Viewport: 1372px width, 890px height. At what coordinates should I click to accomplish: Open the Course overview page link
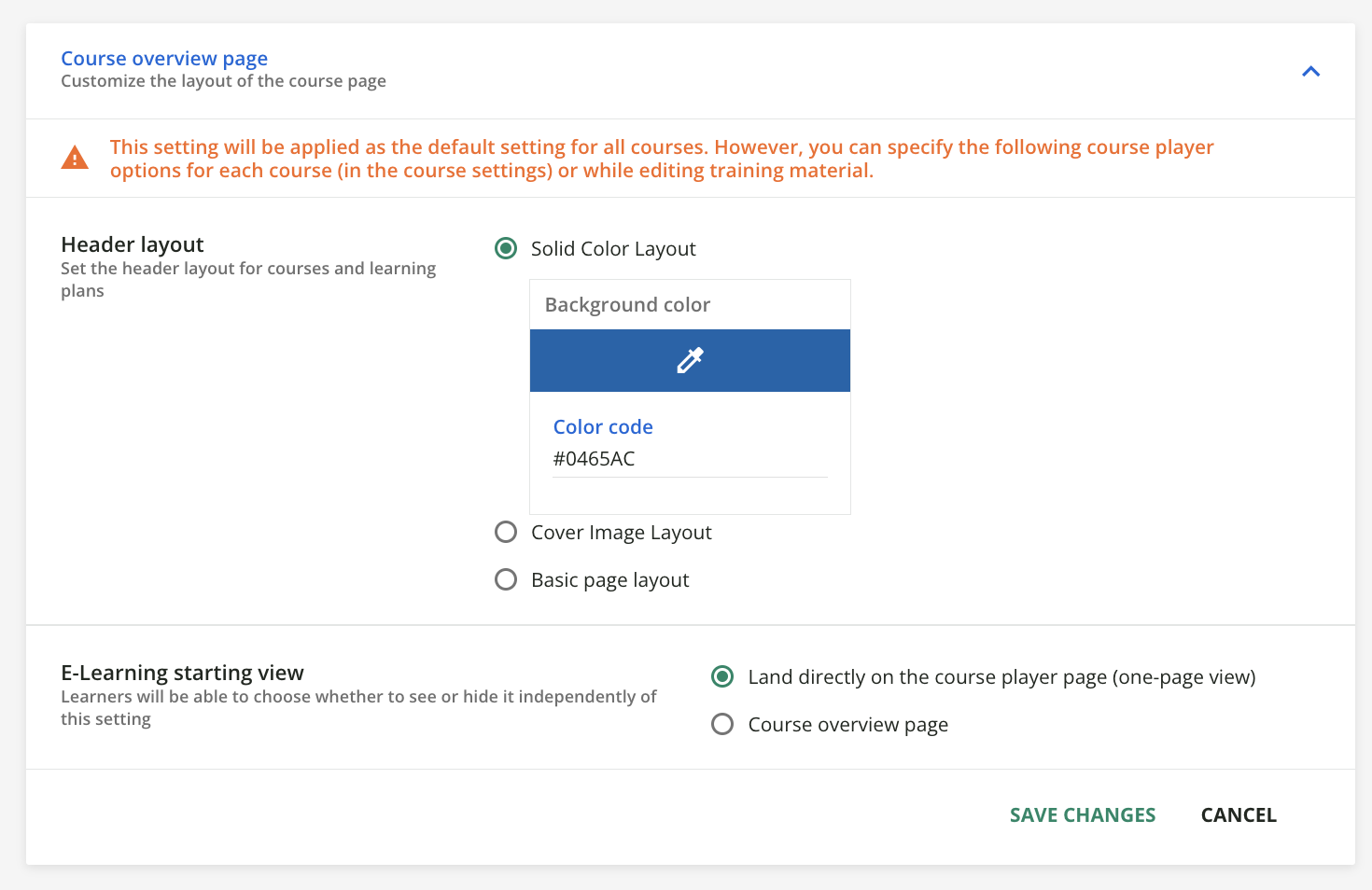(164, 58)
